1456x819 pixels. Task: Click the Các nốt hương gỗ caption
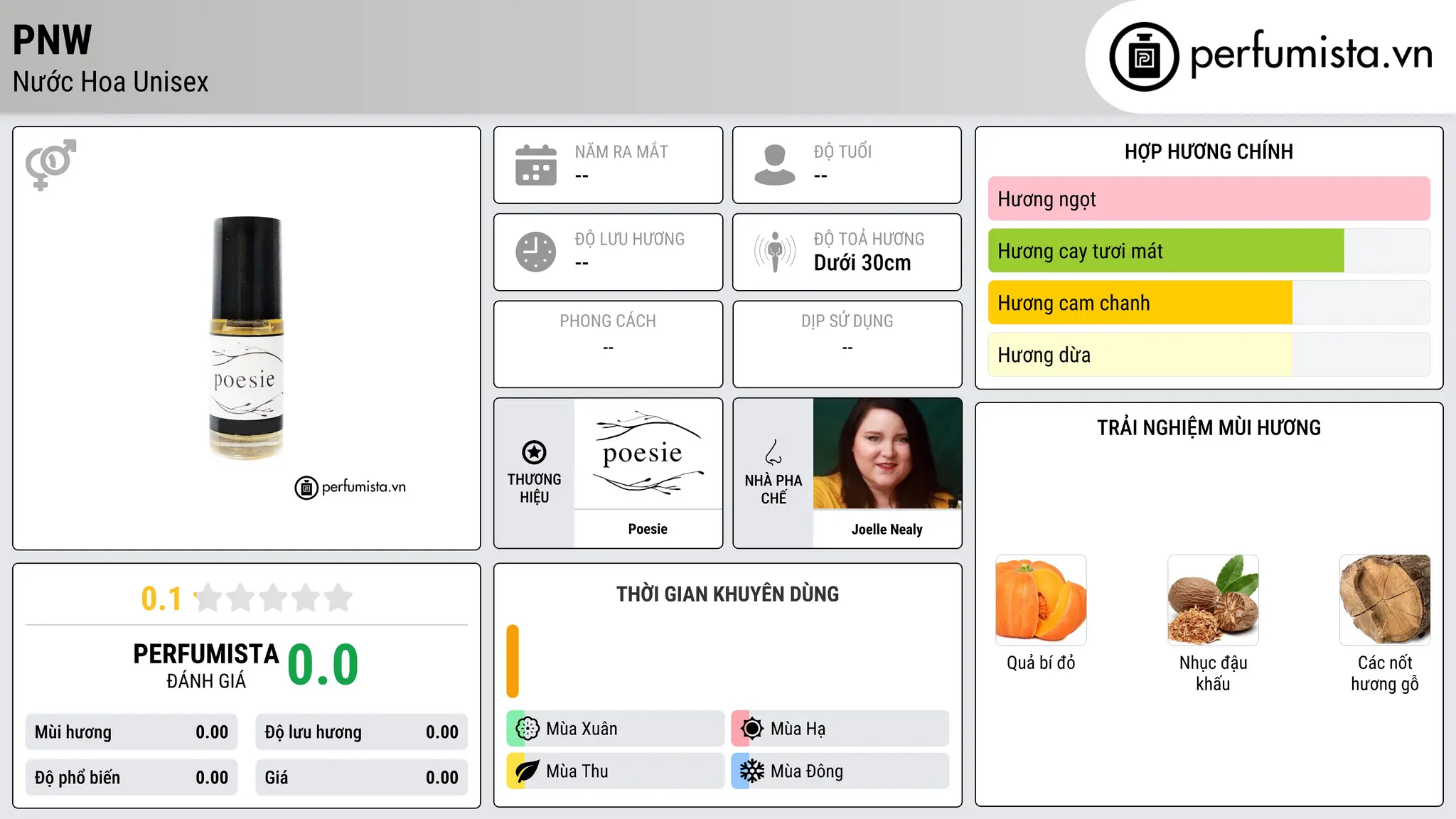(1385, 673)
